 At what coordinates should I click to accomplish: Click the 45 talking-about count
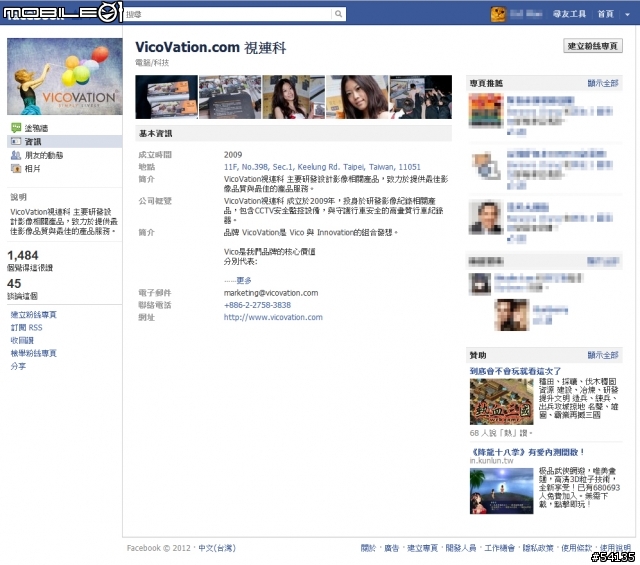[14, 284]
